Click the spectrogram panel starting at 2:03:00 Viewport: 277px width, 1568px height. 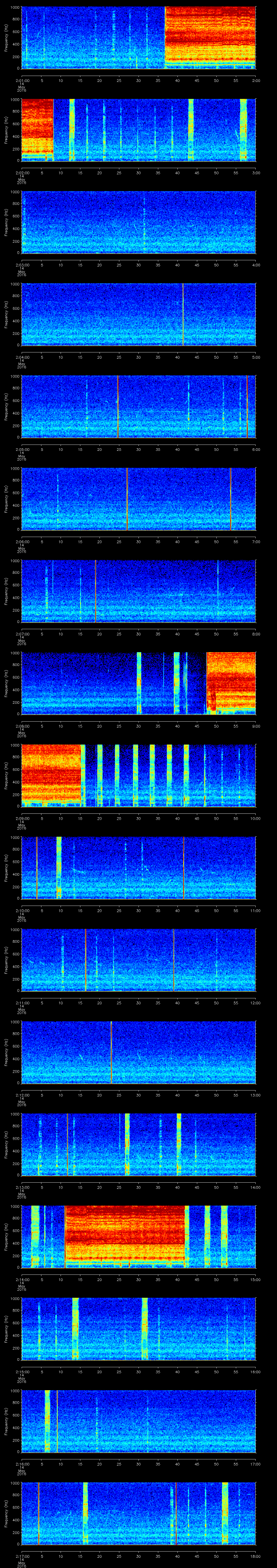coord(138,222)
